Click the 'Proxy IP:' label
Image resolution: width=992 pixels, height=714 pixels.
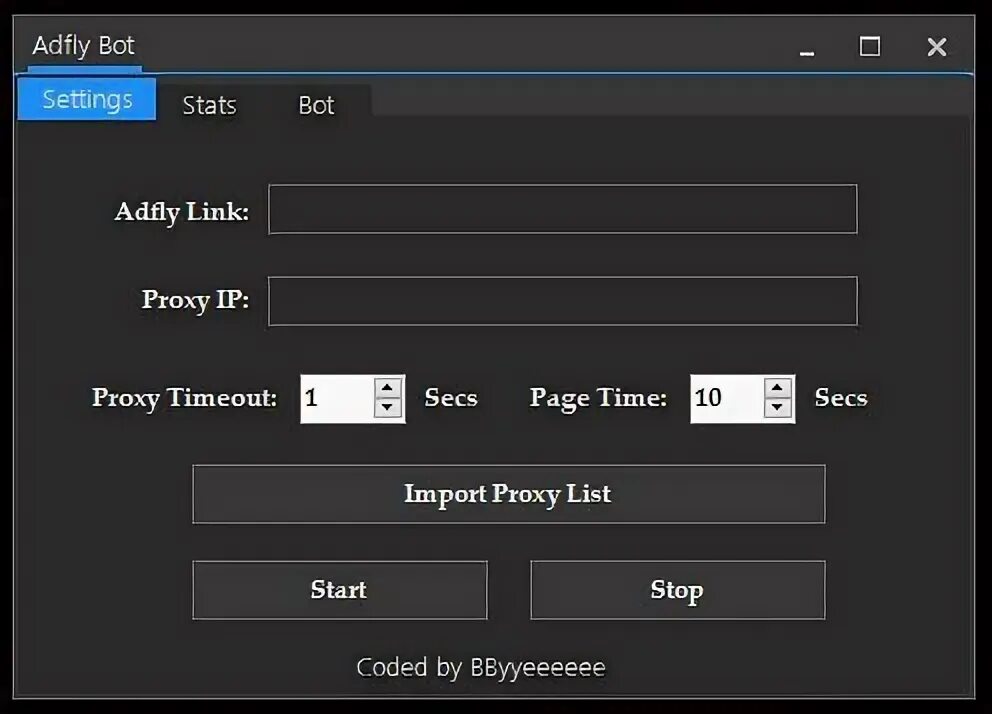pyautogui.click(x=195, y=300)
